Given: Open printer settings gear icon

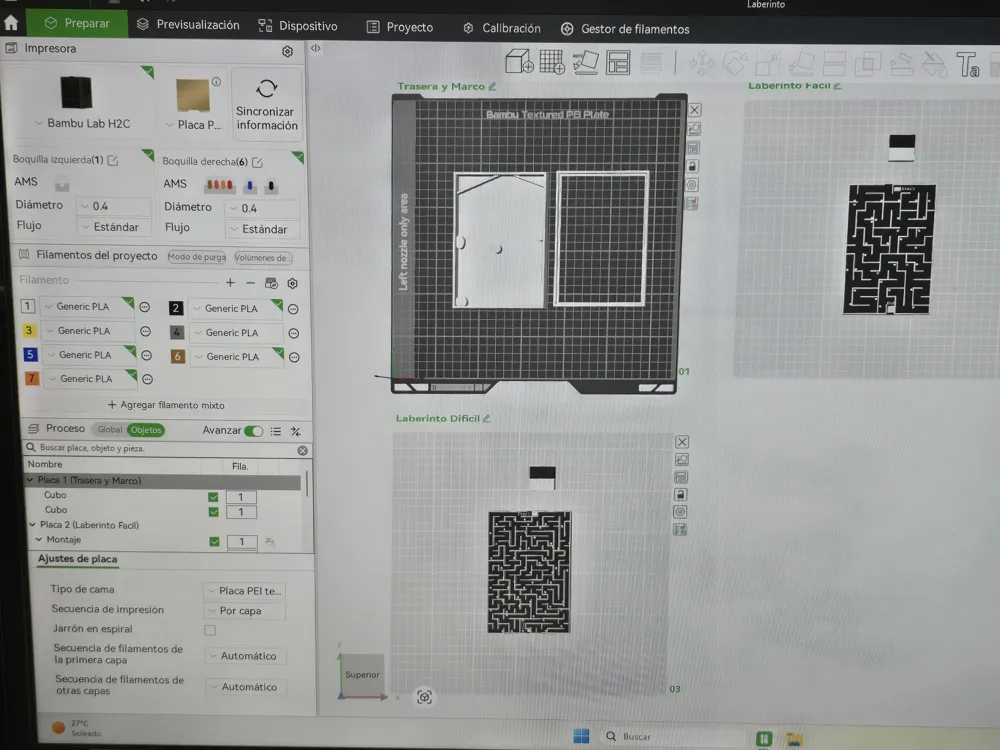Looking at the screenshot, I should pos(288,51).
